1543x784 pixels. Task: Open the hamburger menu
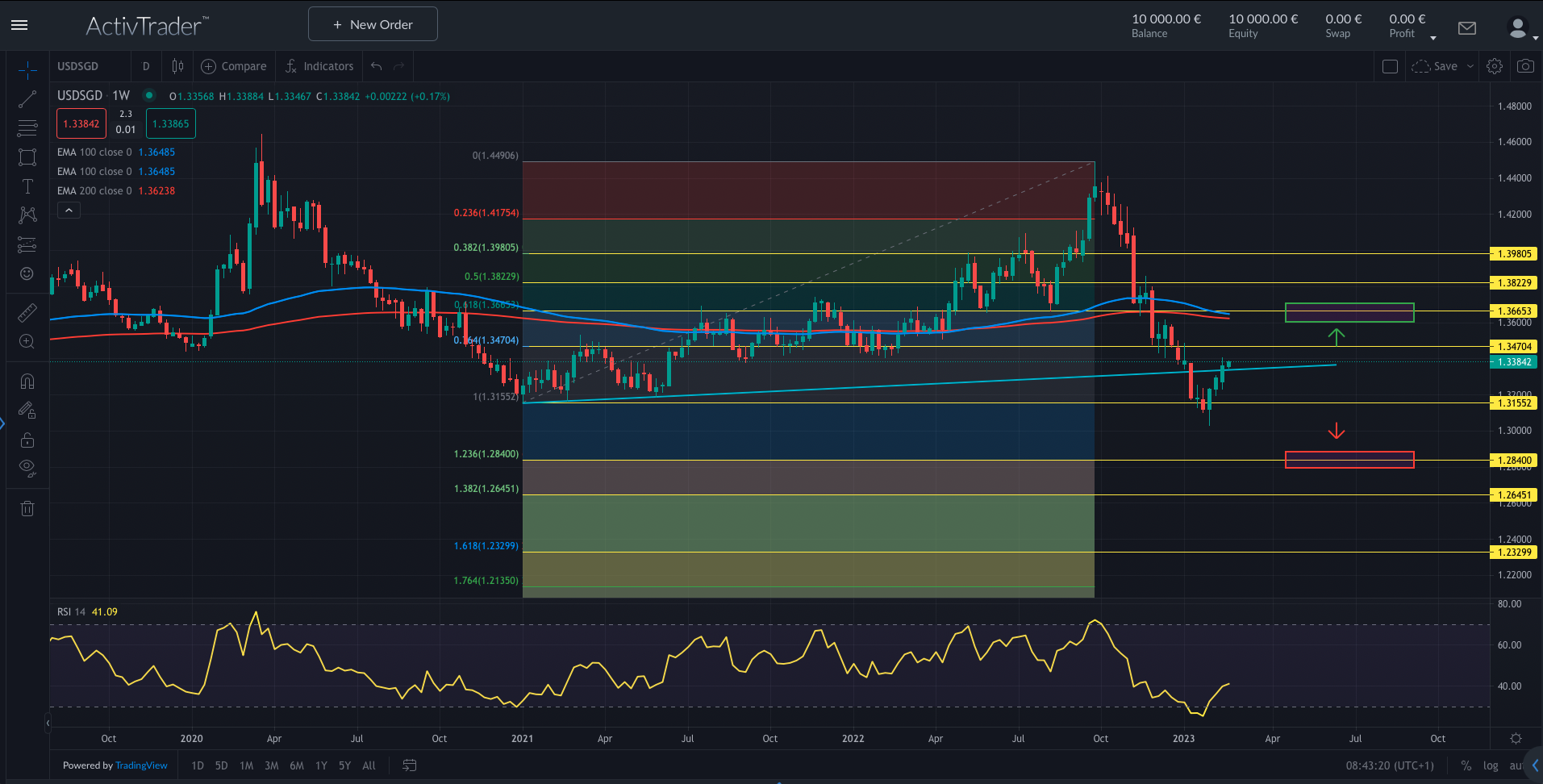point(19,24)
